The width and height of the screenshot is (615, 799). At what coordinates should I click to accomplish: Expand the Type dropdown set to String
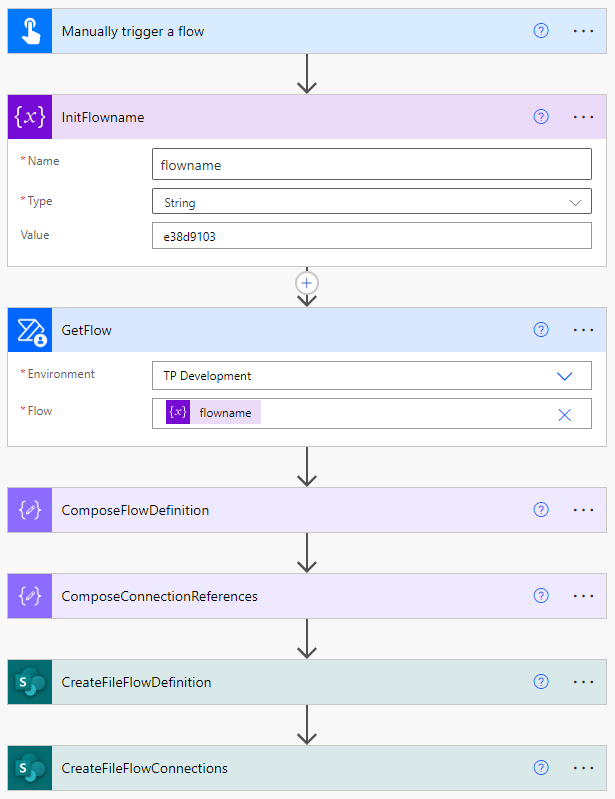pos(574,202)
